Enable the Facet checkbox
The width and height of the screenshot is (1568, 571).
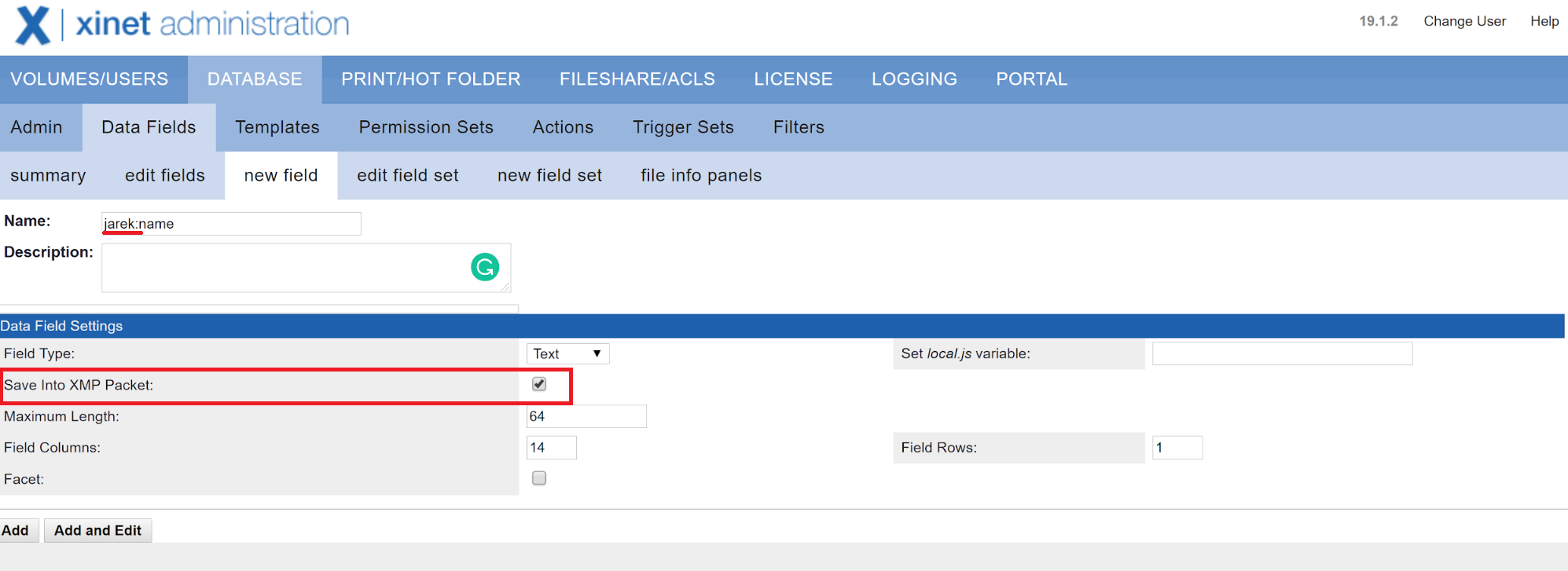tap(539, 478)
